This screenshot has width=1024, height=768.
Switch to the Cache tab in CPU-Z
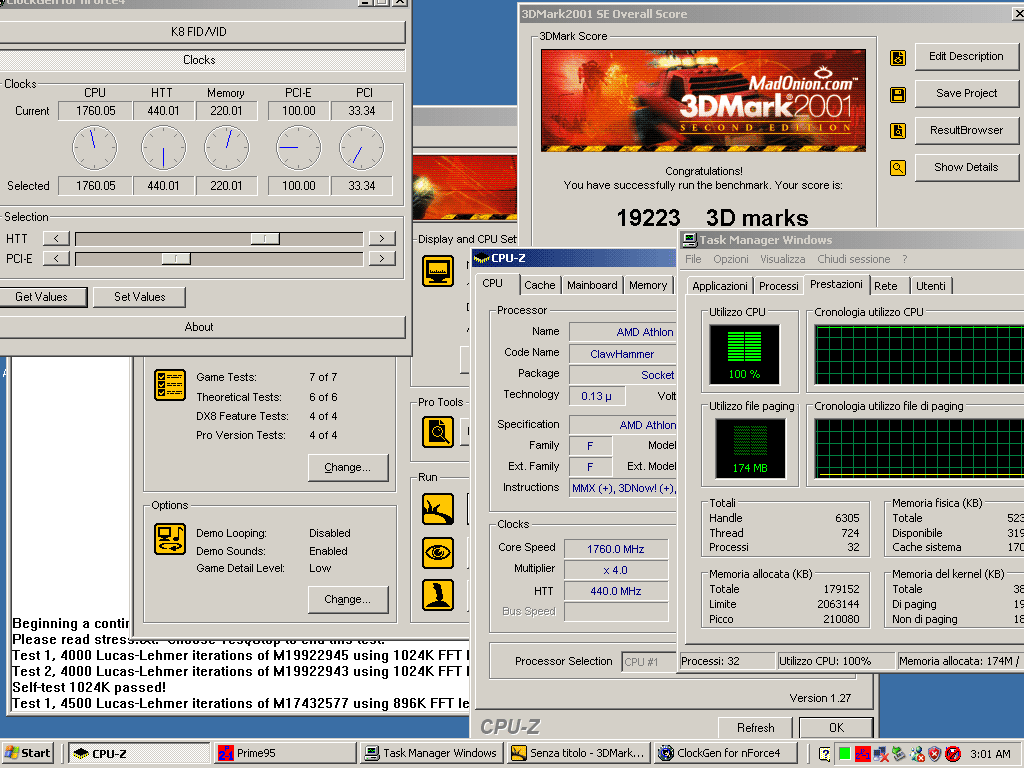(539, 285)
